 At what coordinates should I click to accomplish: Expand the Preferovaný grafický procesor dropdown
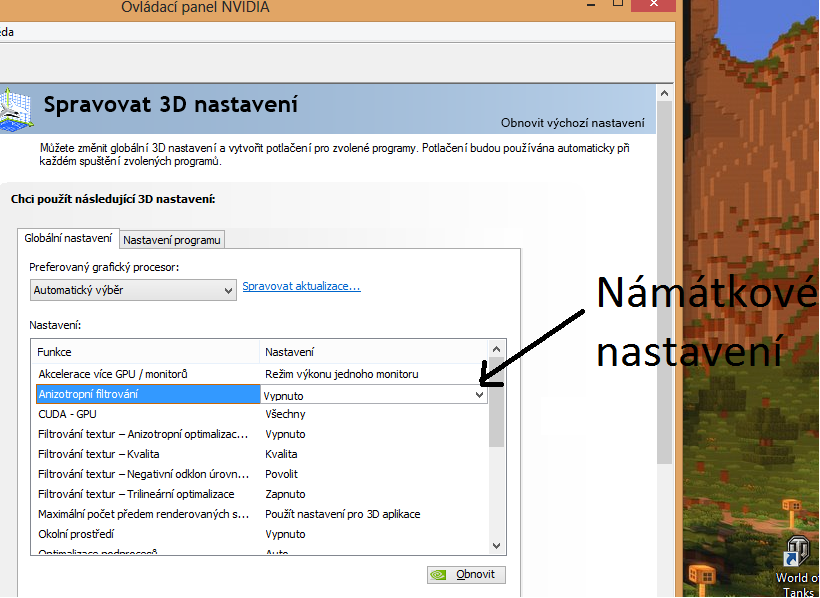point(133,290)
